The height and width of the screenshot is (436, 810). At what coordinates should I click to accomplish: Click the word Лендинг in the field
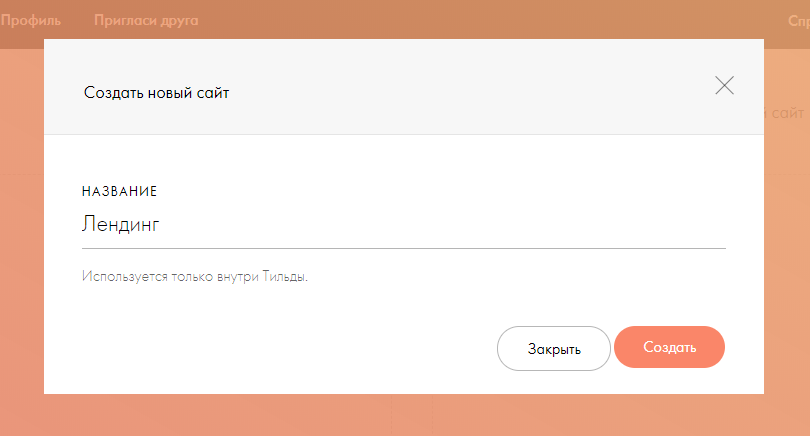120,225
